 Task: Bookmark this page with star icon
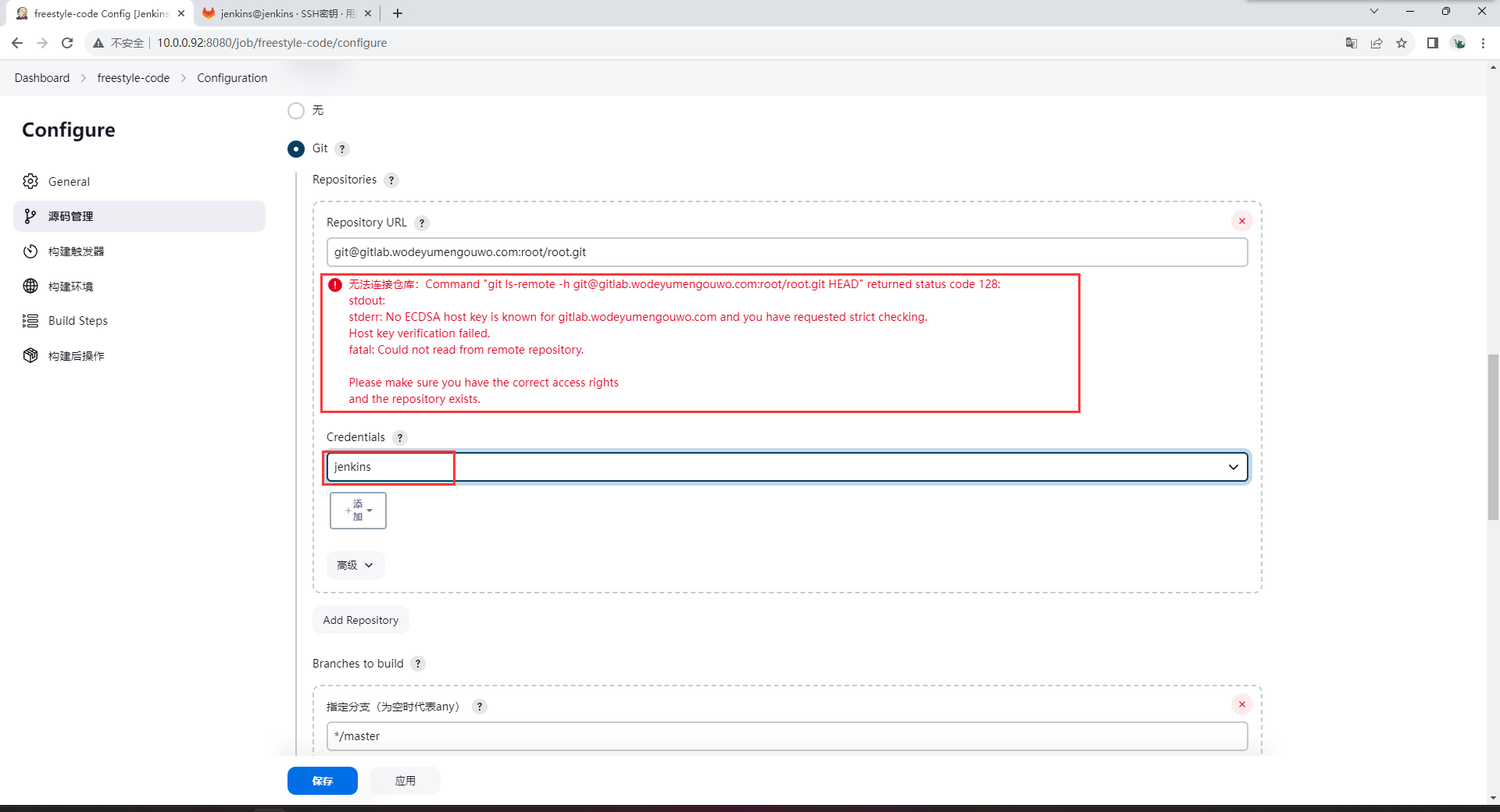(1402, 43)
